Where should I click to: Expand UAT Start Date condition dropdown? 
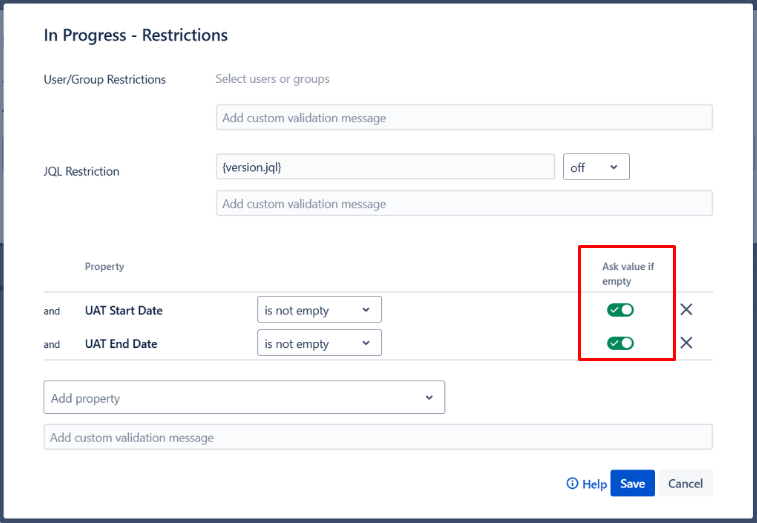click(x=319, y=310)
